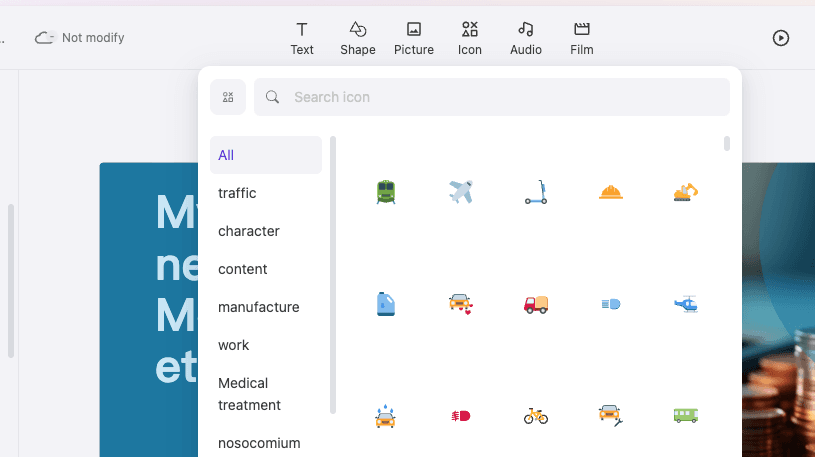Choose the red delivery truck icon

click(x=536, y=304)
